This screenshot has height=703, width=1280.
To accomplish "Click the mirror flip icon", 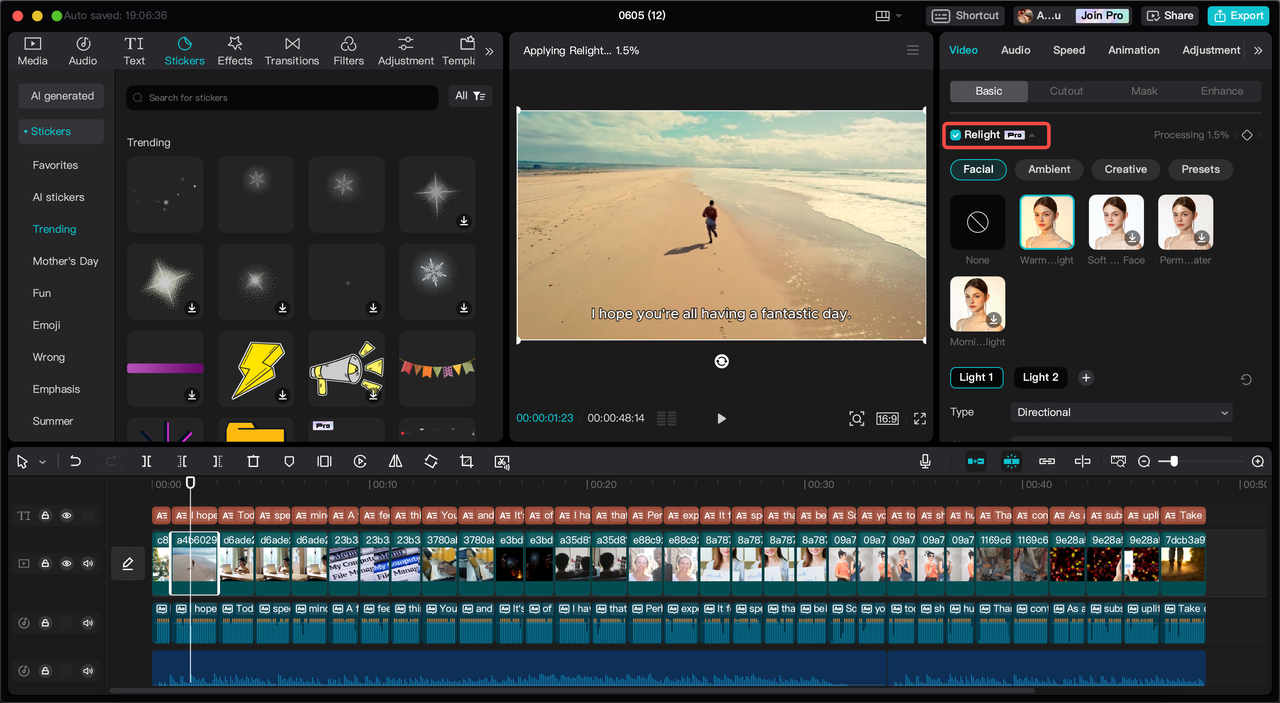I will tap(395, 461).
